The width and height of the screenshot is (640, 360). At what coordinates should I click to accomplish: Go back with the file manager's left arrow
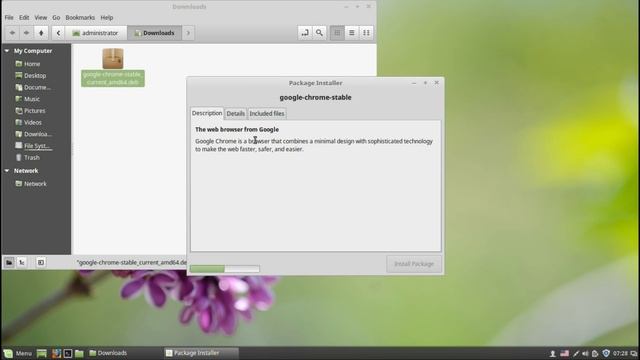pos(12,33)
